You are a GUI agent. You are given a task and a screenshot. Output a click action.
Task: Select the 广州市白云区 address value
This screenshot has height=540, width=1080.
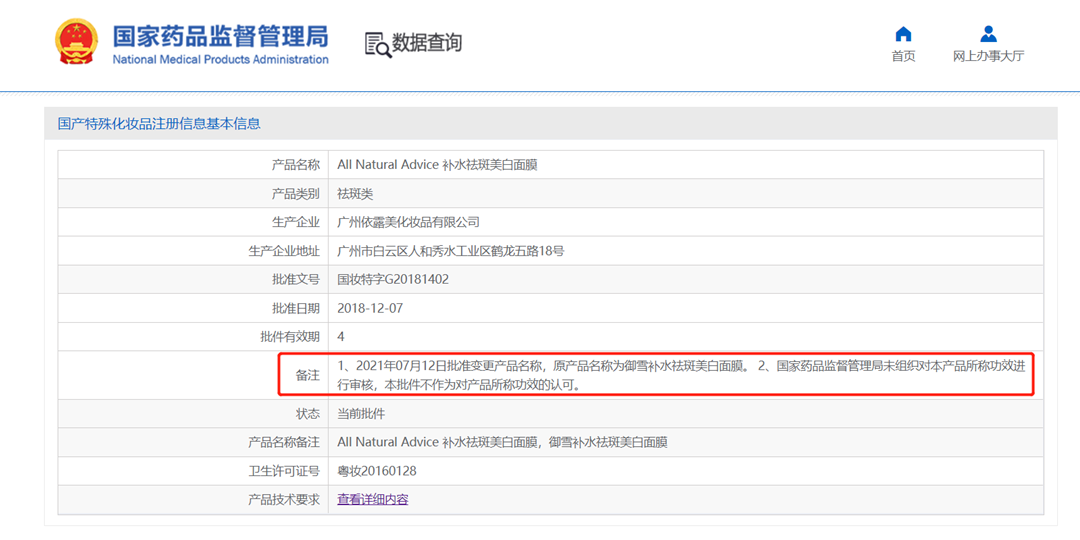pos(450,251)
